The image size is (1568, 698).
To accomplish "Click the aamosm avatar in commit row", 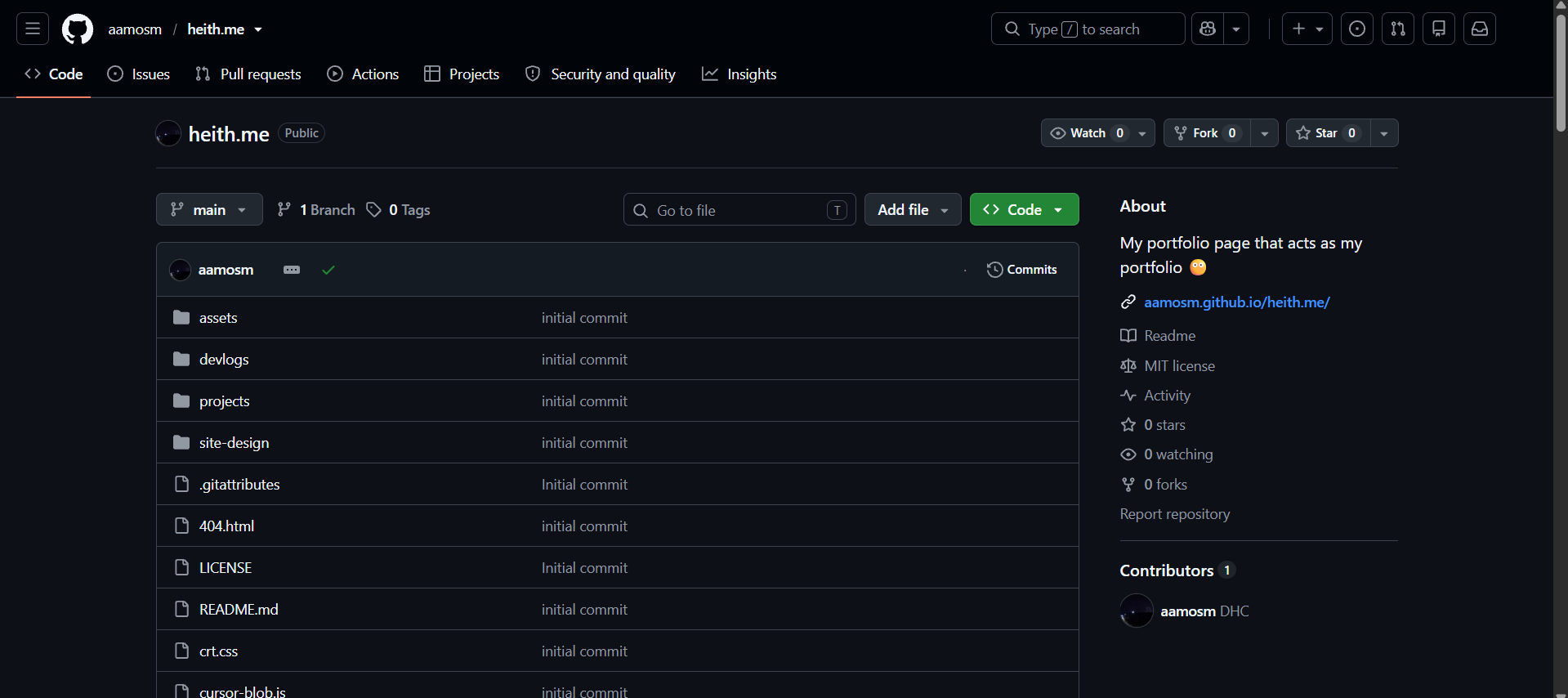I will pyautogui.click(x=180, y=270).
